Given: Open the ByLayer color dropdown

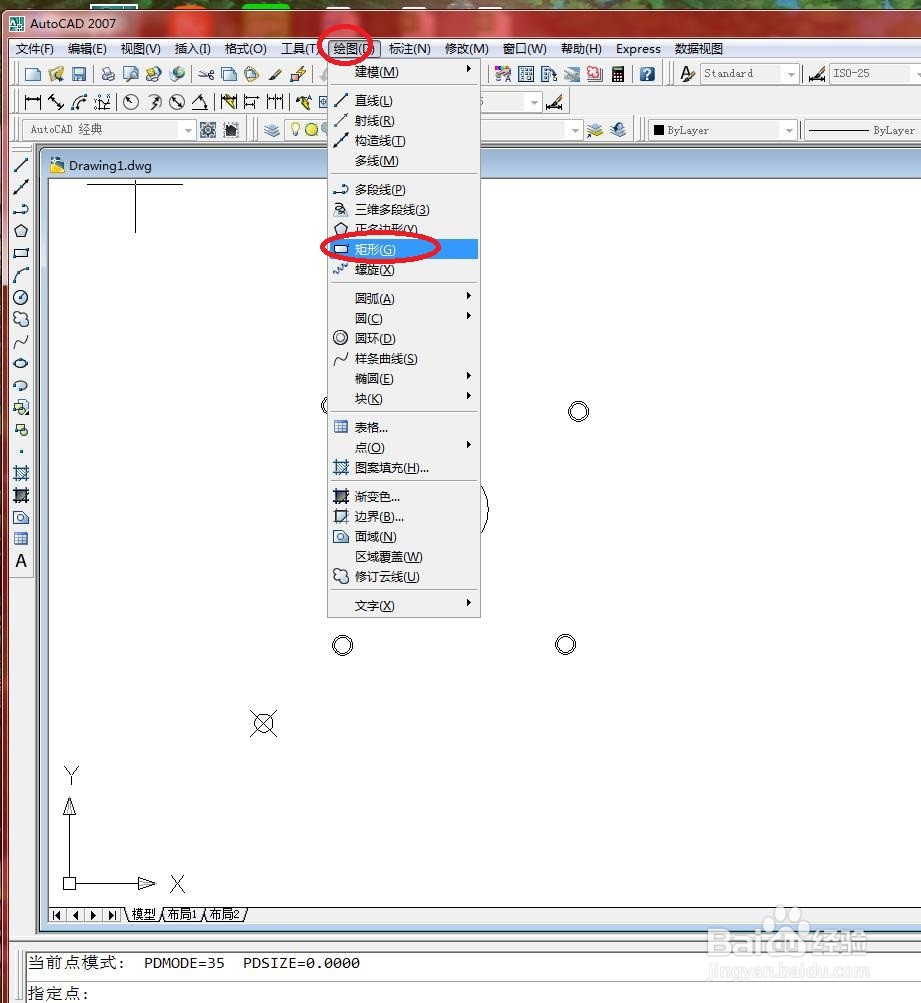Looking at the screenshot, I should [x=789, y=130].
